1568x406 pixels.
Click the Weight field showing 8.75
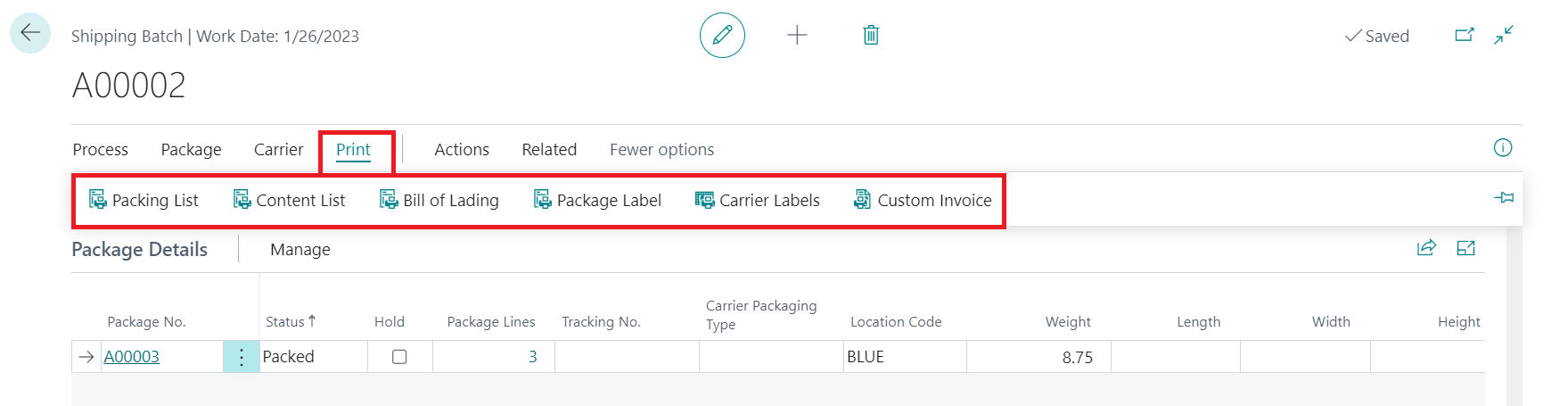pyautogui.click(x=1038, y=357)
